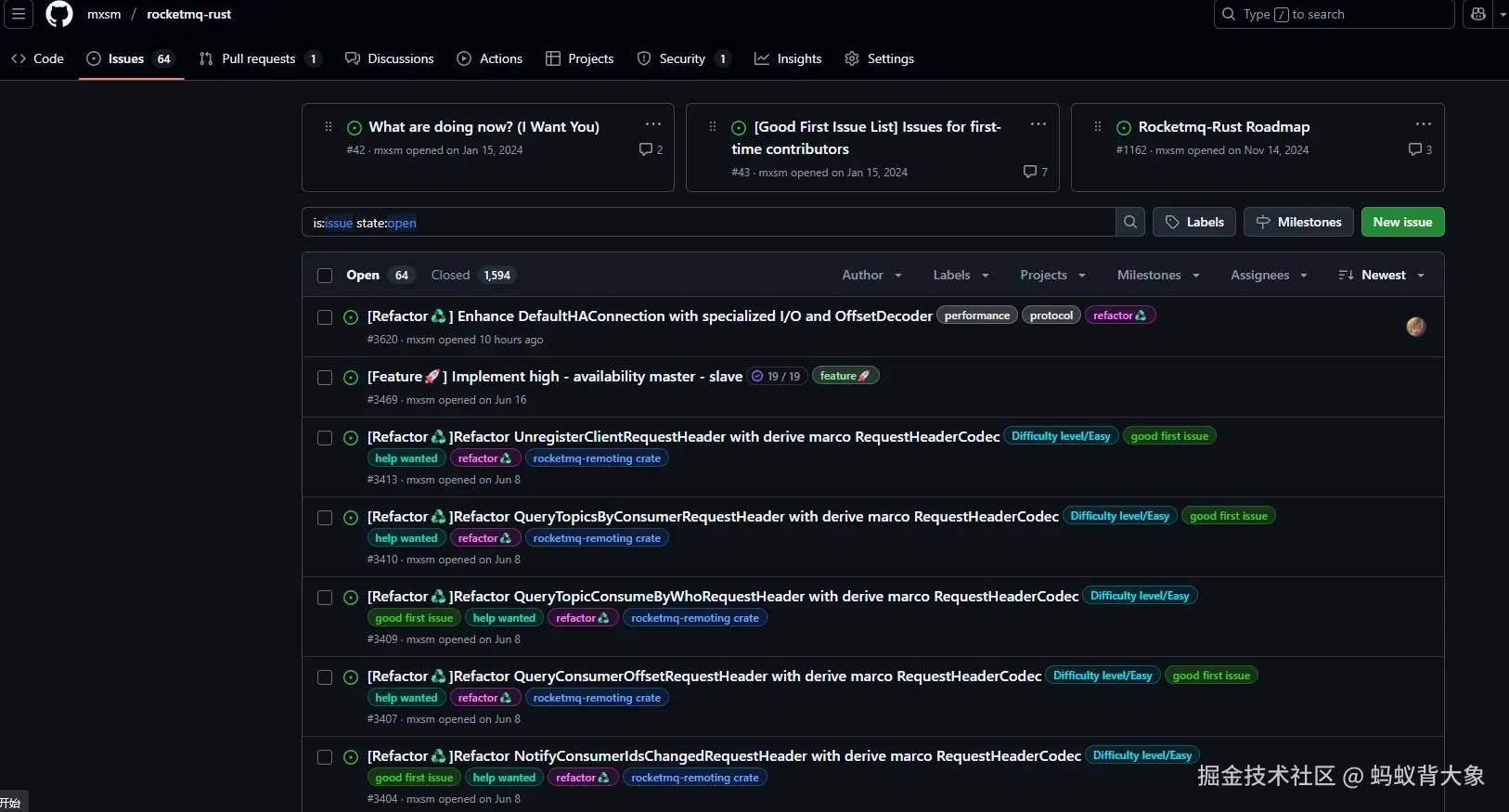Click the green New issue button
This screenshot has height=812, width=1509.
[1402, 222]
